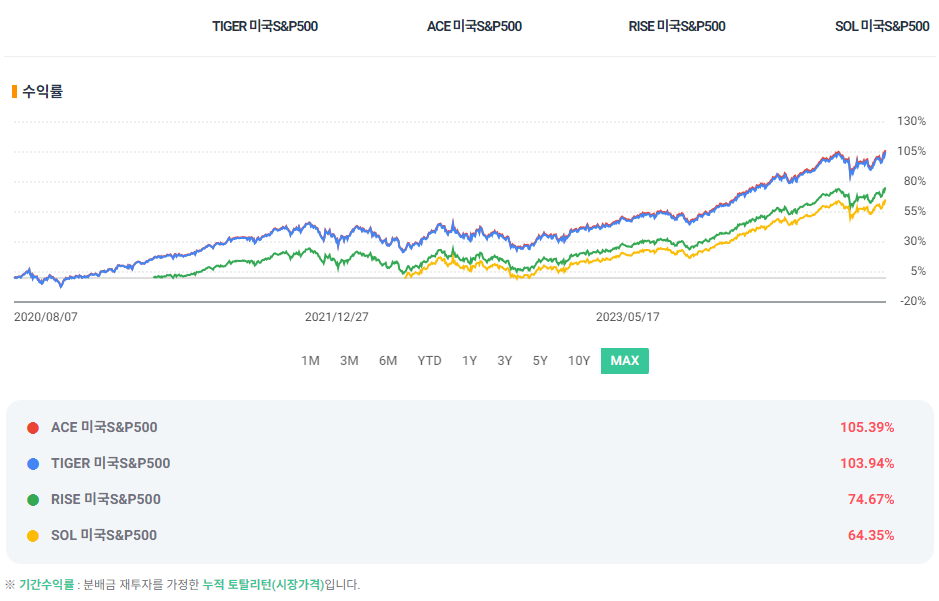This screenshot has width=939, height=601.
Task: Switch chart range to 6M
Action: pos(388,361)
